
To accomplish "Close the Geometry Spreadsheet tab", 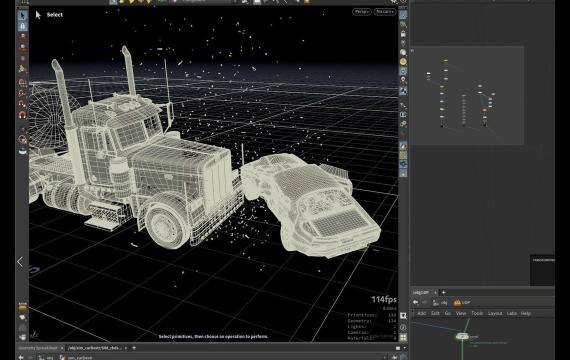I will coord(62,348).
